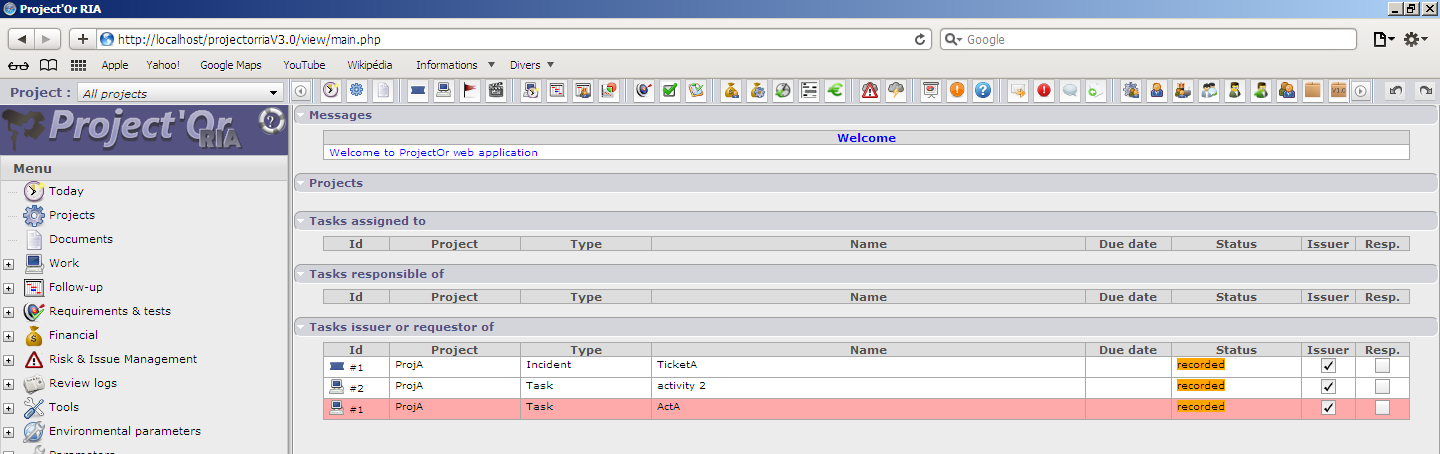Toggle Issuer checkbox for ActA row

click(x=1328, y=408)
